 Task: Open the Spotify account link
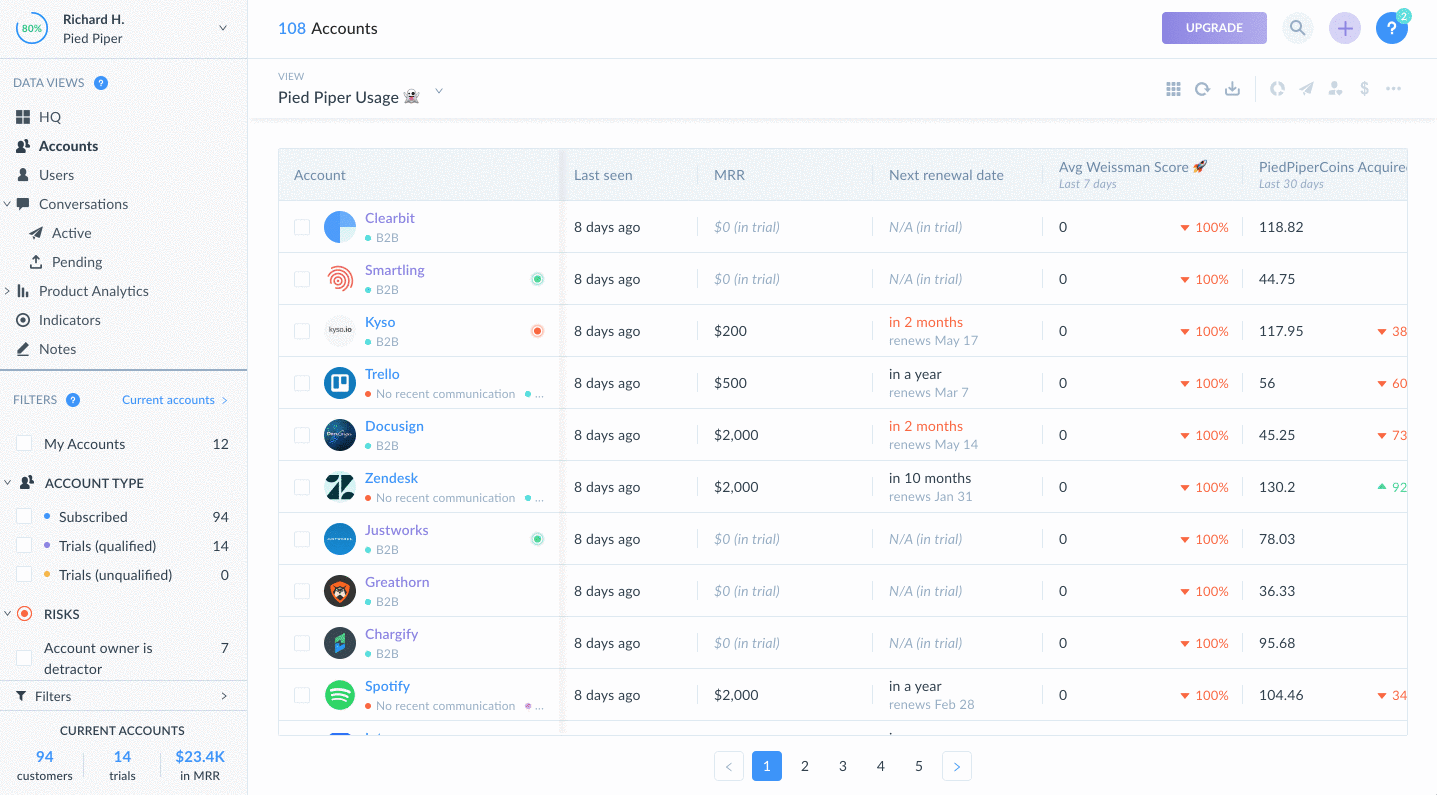pyautogui.click(x=387, y=686)
